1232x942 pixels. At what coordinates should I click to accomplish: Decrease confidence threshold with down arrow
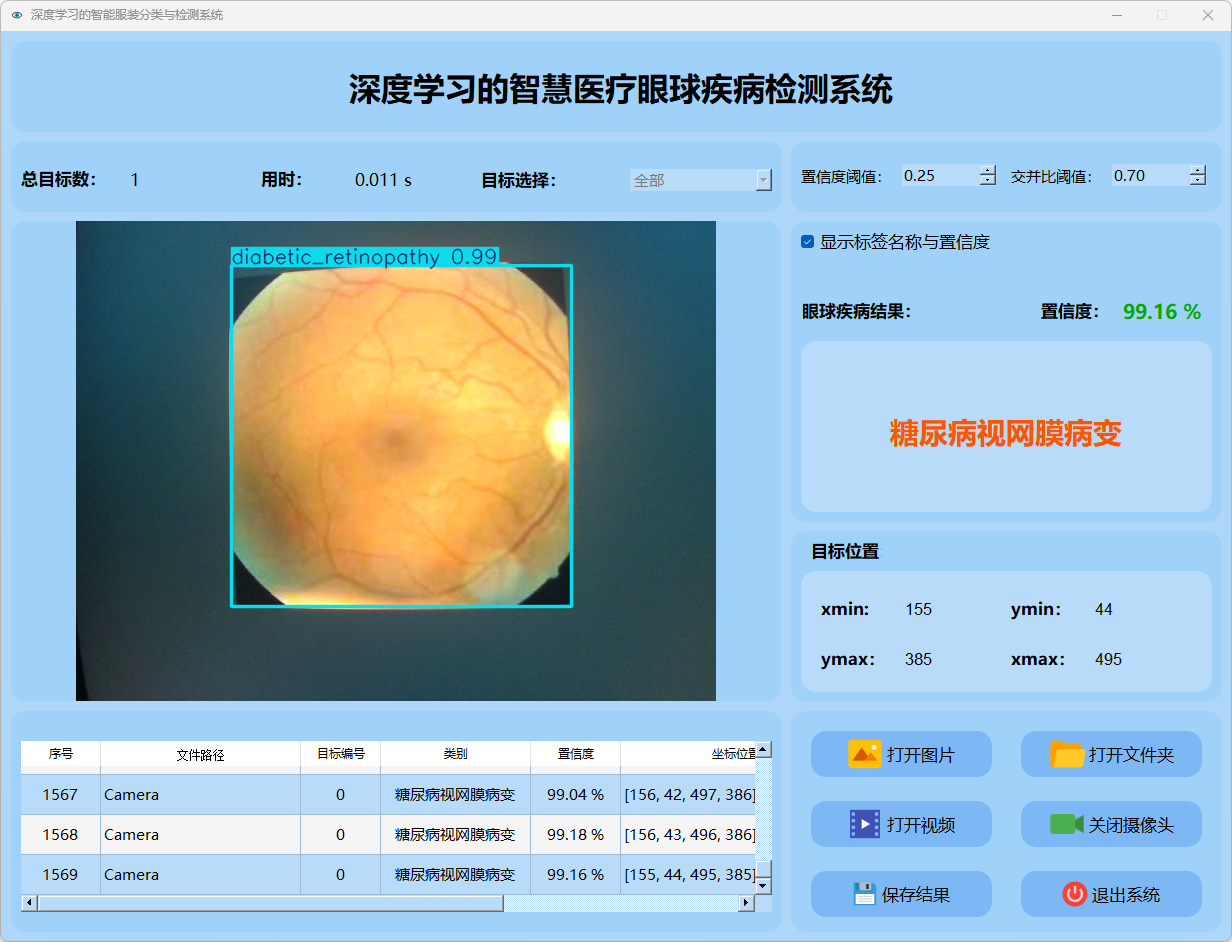[988, 181]
